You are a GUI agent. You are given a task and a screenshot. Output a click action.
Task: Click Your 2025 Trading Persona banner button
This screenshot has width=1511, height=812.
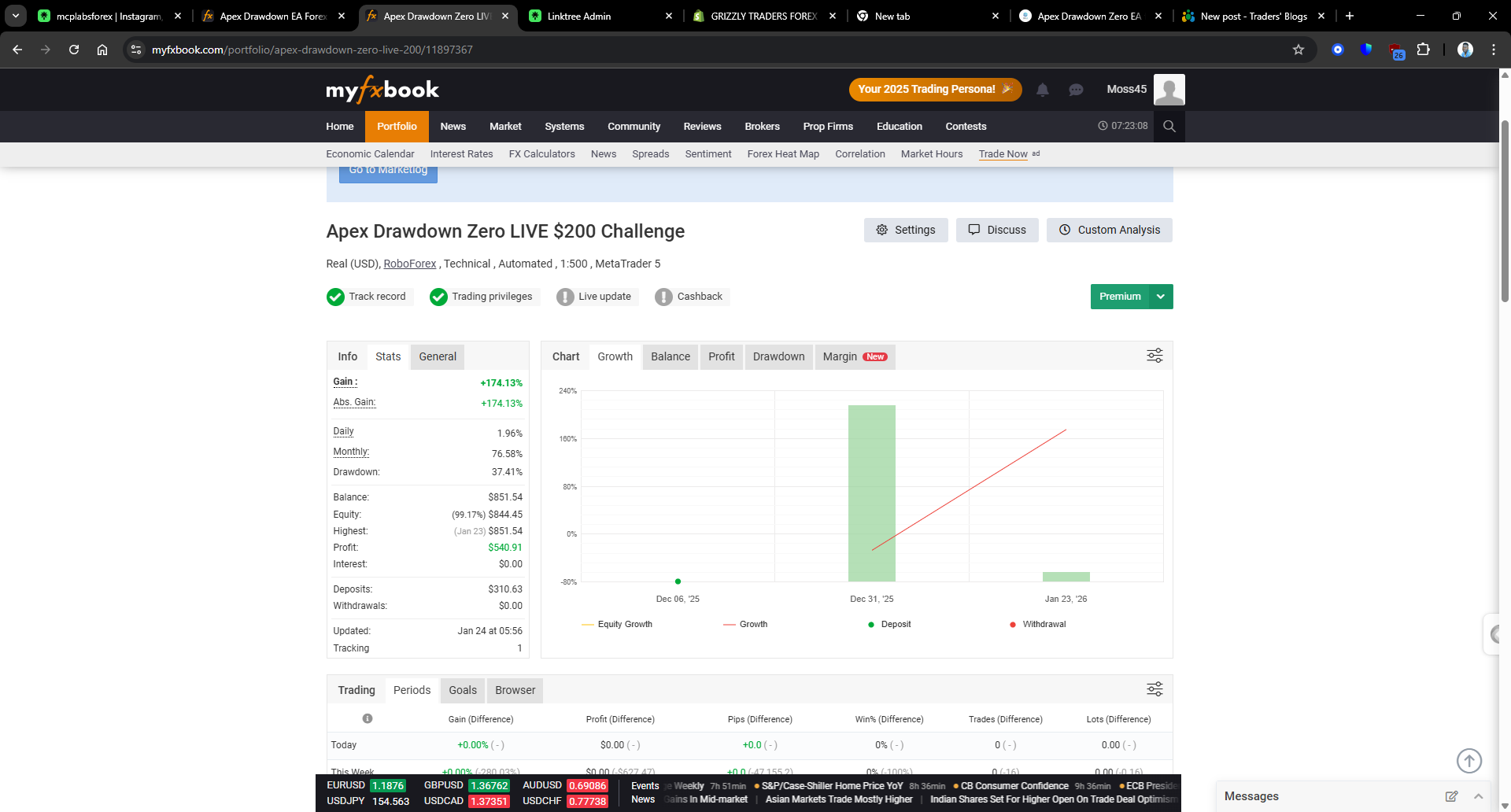(x=936, y=90)
